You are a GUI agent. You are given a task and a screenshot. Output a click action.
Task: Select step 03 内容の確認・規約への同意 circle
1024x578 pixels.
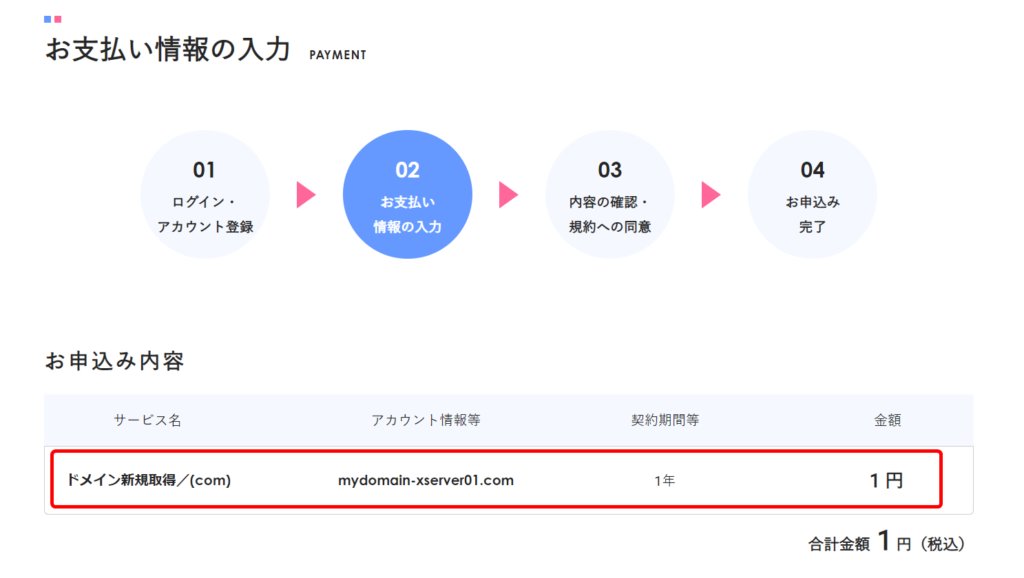(x=610, y=195)
